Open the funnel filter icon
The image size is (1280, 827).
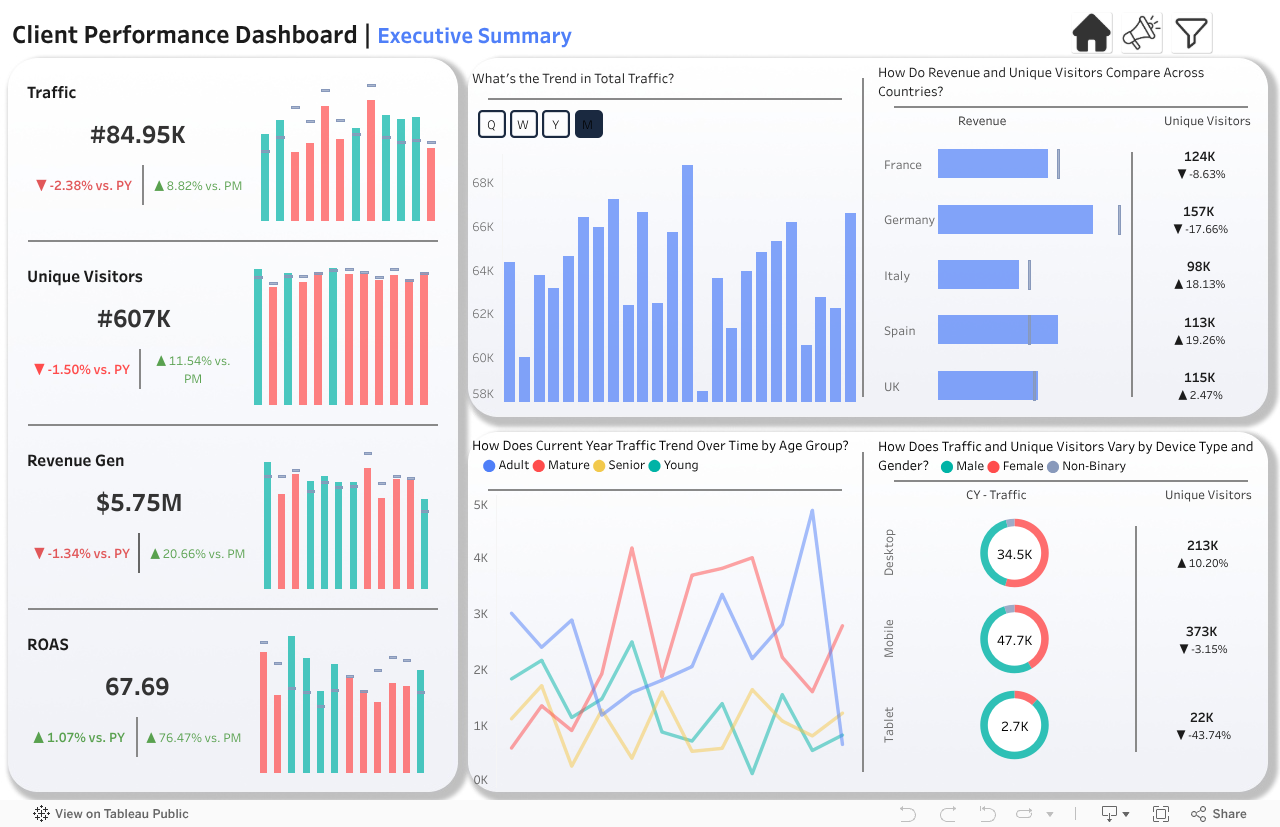coord(1191,34)
